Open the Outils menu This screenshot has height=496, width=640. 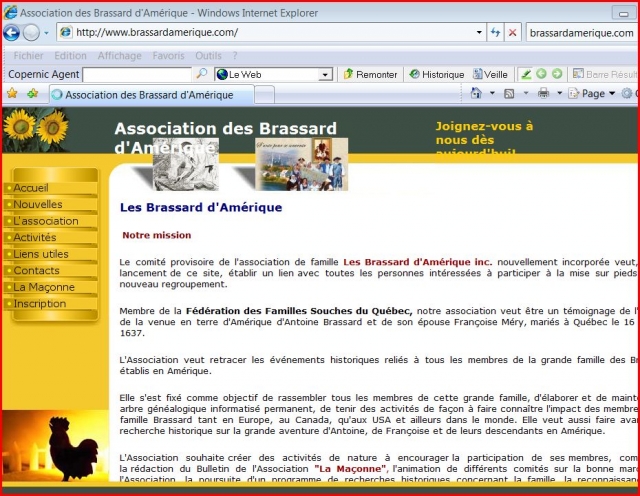pos(208,56)
